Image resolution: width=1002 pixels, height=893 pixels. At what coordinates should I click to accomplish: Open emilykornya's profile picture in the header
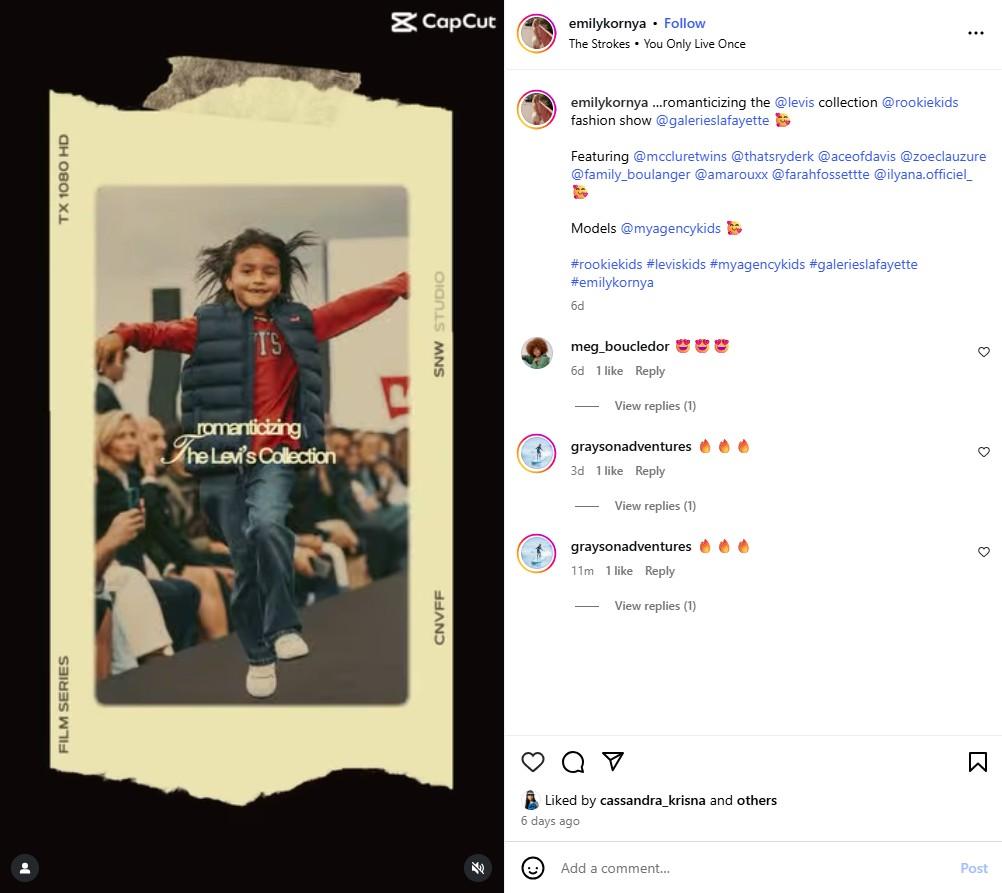pyautogui.click(x=537, y=33)
